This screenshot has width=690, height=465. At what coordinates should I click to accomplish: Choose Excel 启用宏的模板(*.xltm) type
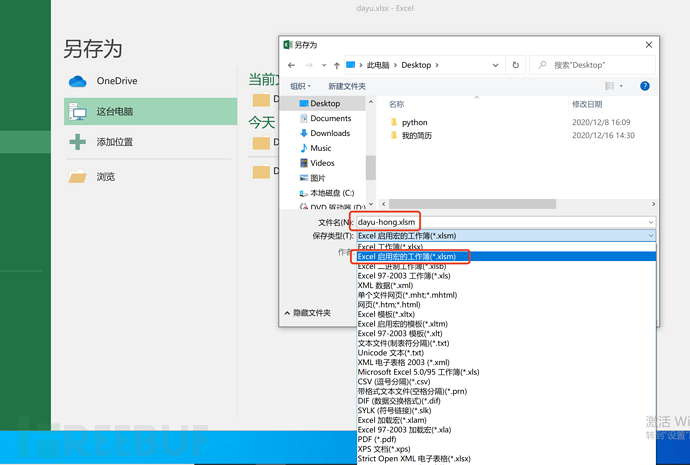coord(506,324)
